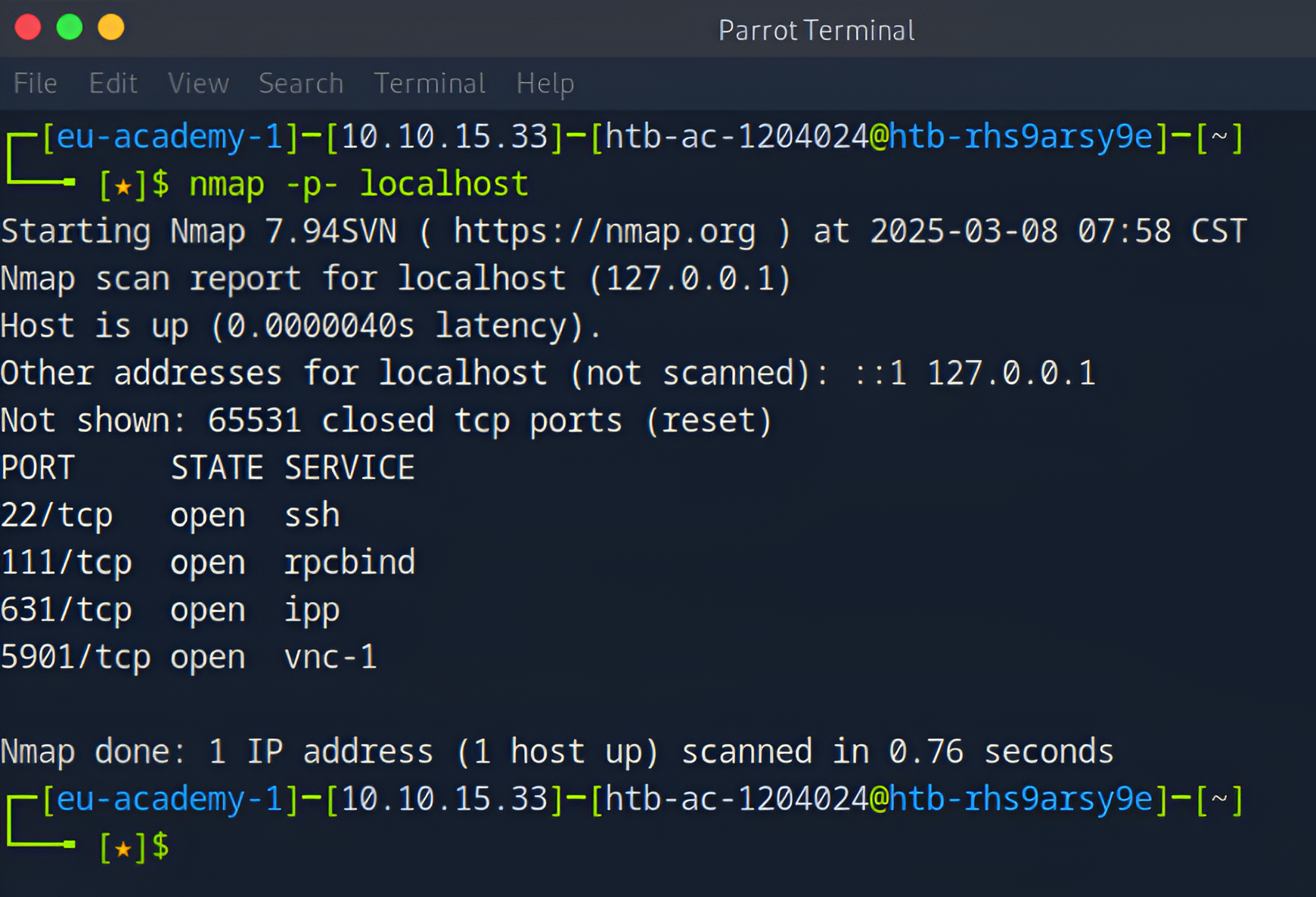Open the File menu
Viewport: 1316px width, 897px height.
point(35,83)
